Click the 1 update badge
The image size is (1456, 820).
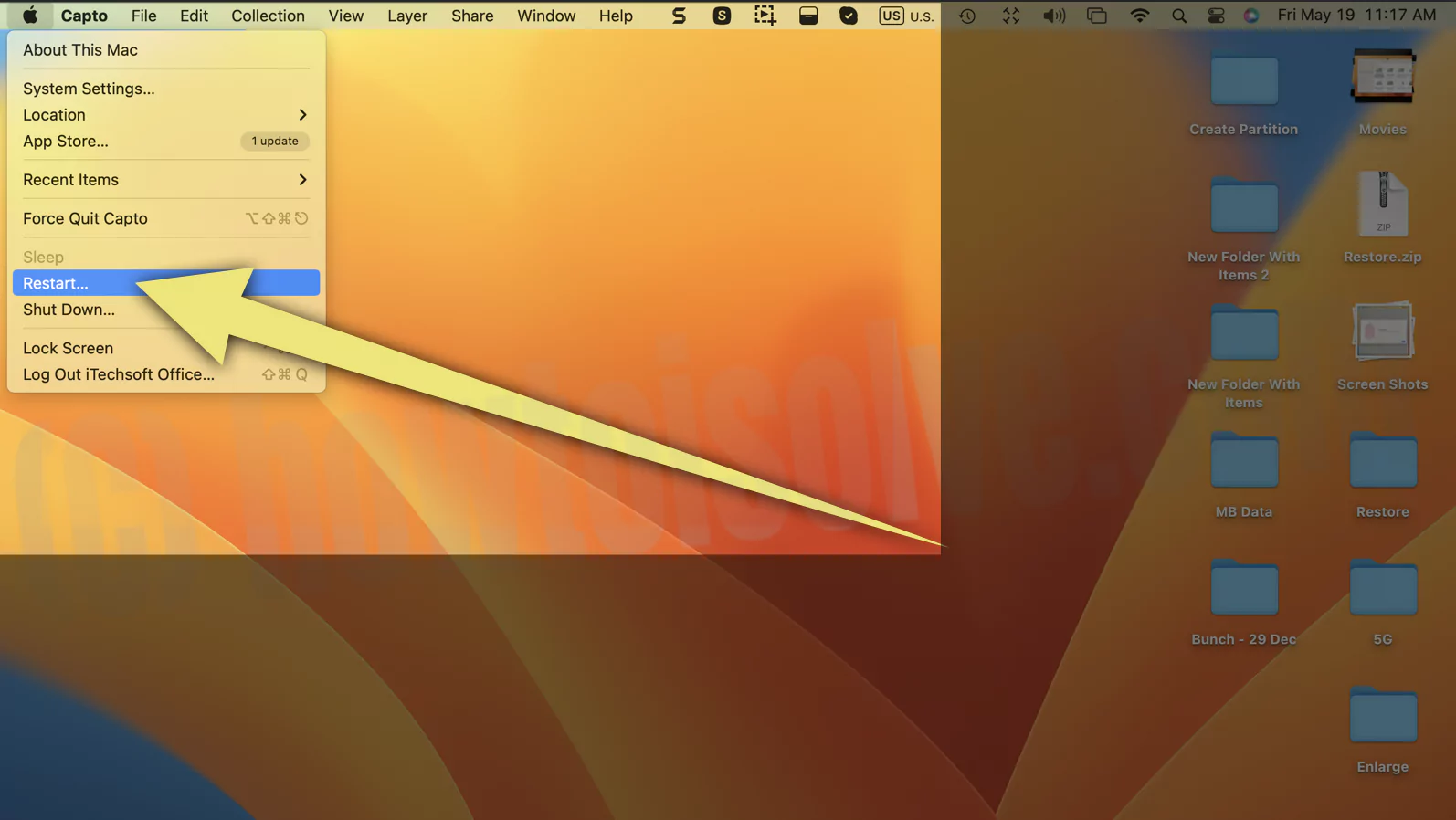pyautogui.click(x=275, y=142)
